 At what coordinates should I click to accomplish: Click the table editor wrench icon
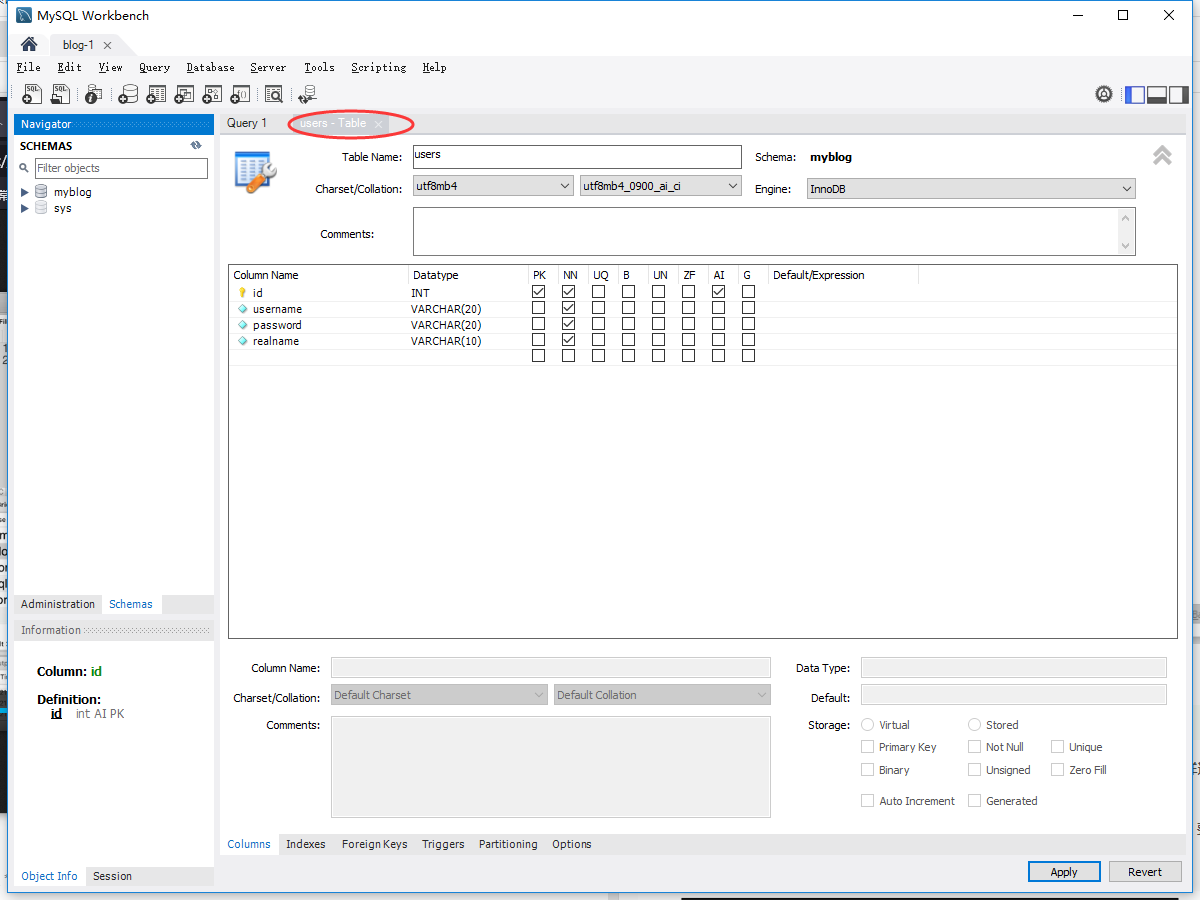click(x=254, y=171)
